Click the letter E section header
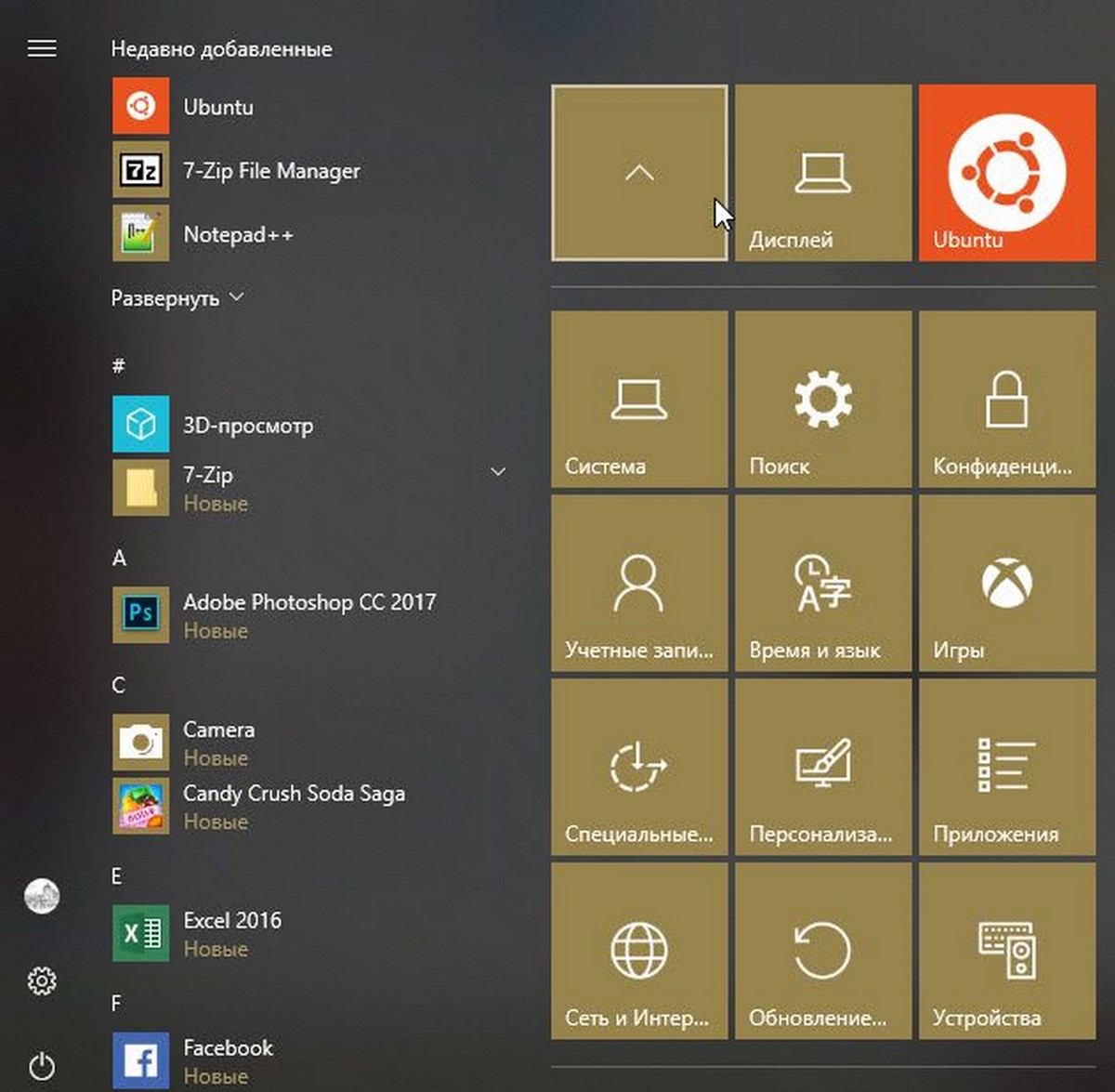 pyautogui.click(x=116, y=875)
